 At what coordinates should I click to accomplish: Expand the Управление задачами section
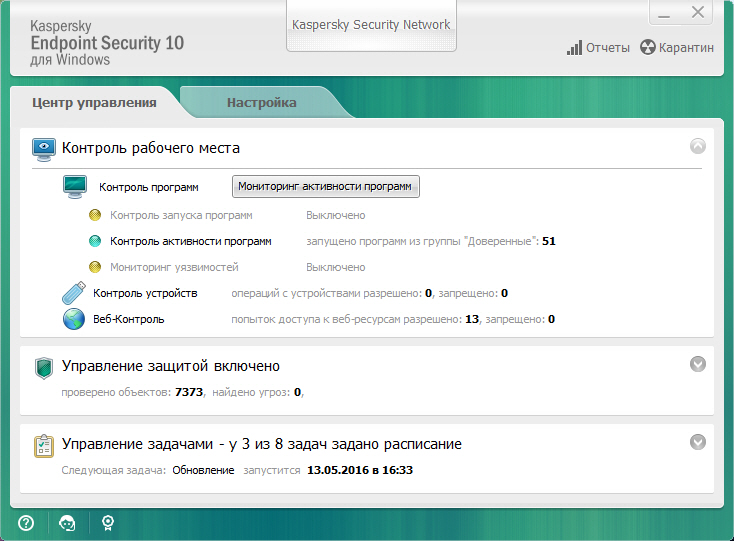698,441
